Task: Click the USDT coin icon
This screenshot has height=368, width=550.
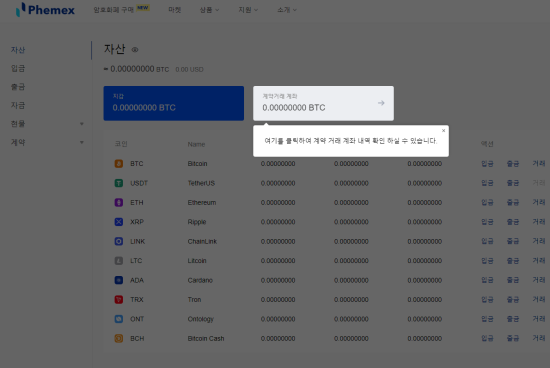Action: [x=119, y=183]
